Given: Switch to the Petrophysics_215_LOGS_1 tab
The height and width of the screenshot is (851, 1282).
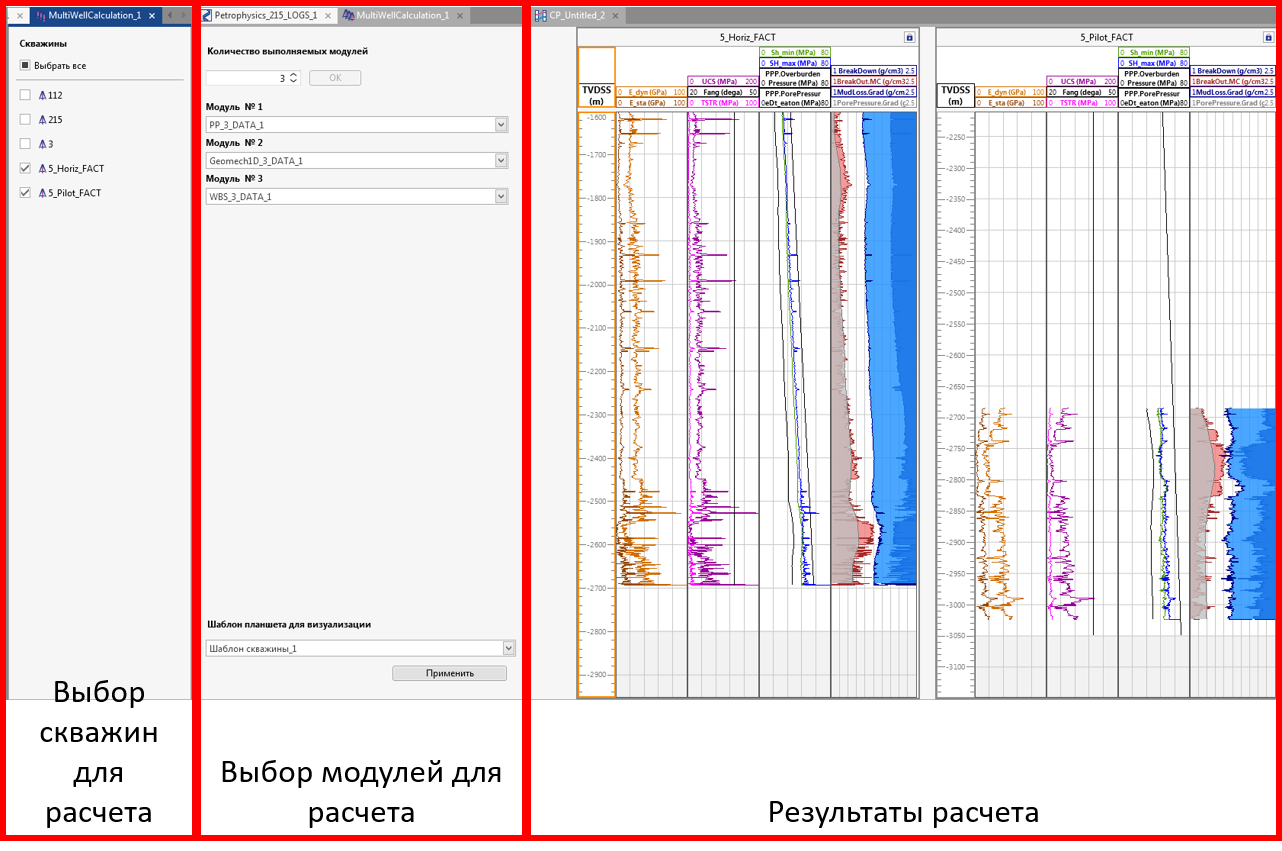Looking at the screenshot, I should tap(267, 16).
